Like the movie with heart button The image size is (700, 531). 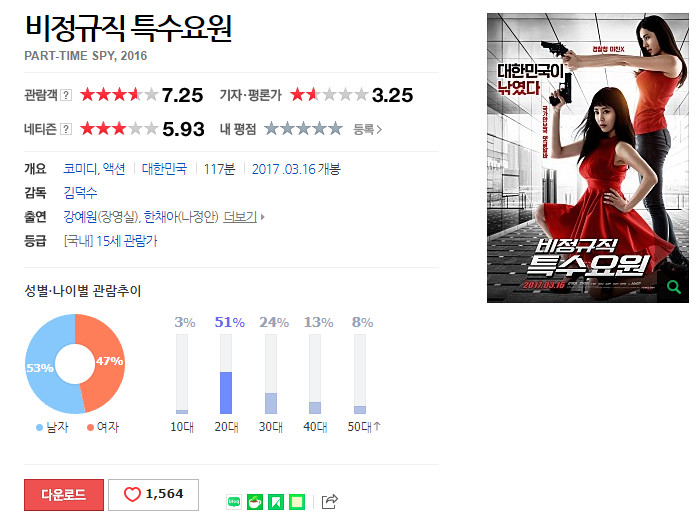pyautogui.click(x=154, y=494)
